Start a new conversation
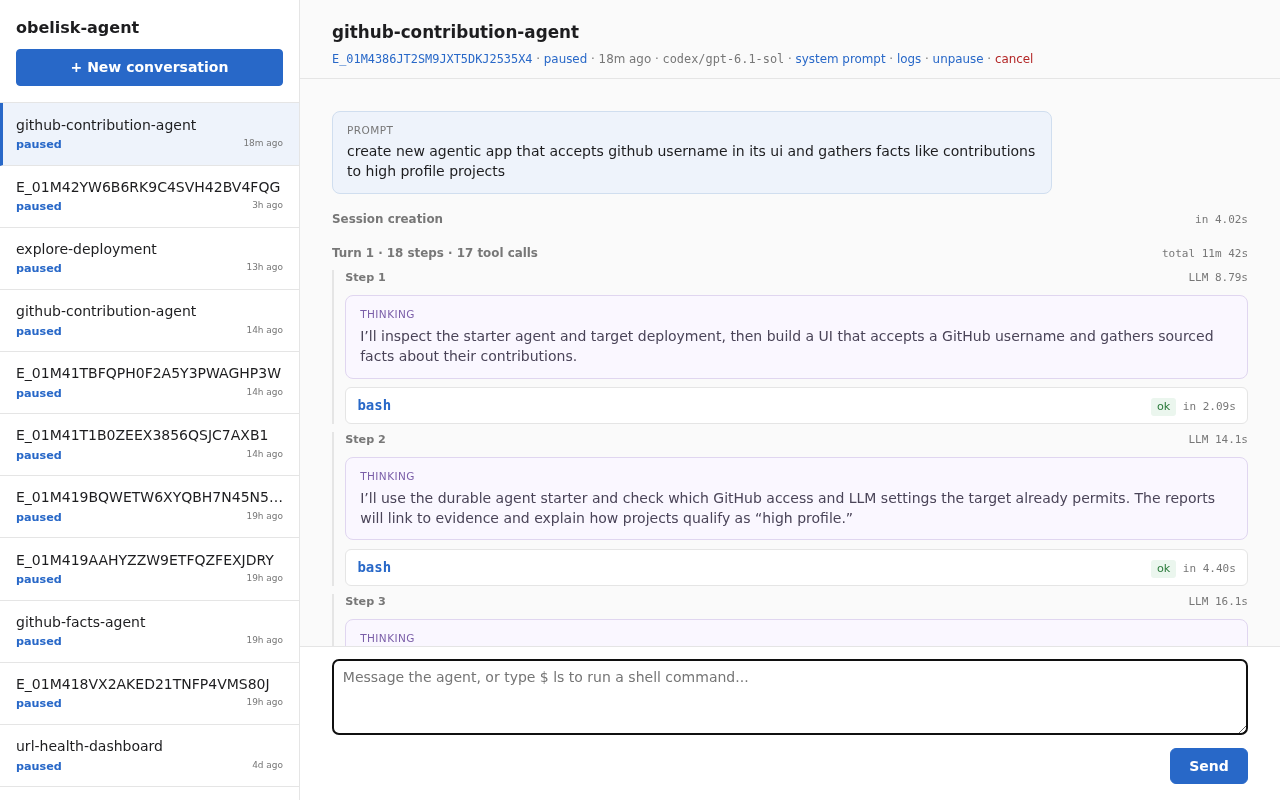1280x800 pixels. (149, 67)
